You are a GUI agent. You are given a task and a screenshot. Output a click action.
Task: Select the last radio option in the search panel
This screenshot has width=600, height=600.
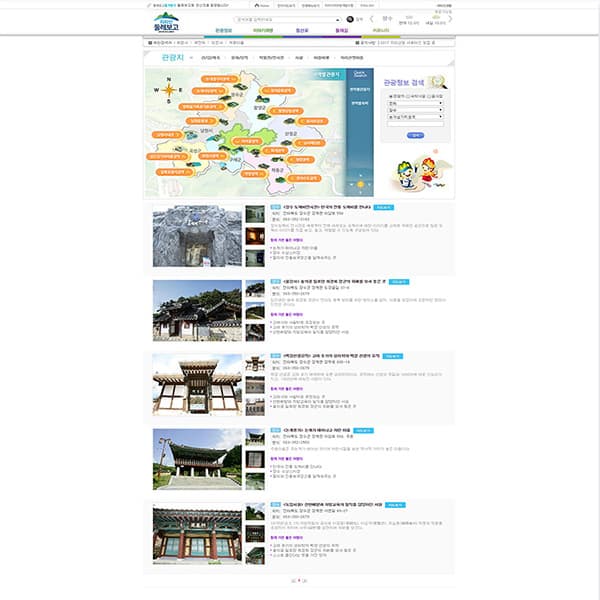coord(429,96)
